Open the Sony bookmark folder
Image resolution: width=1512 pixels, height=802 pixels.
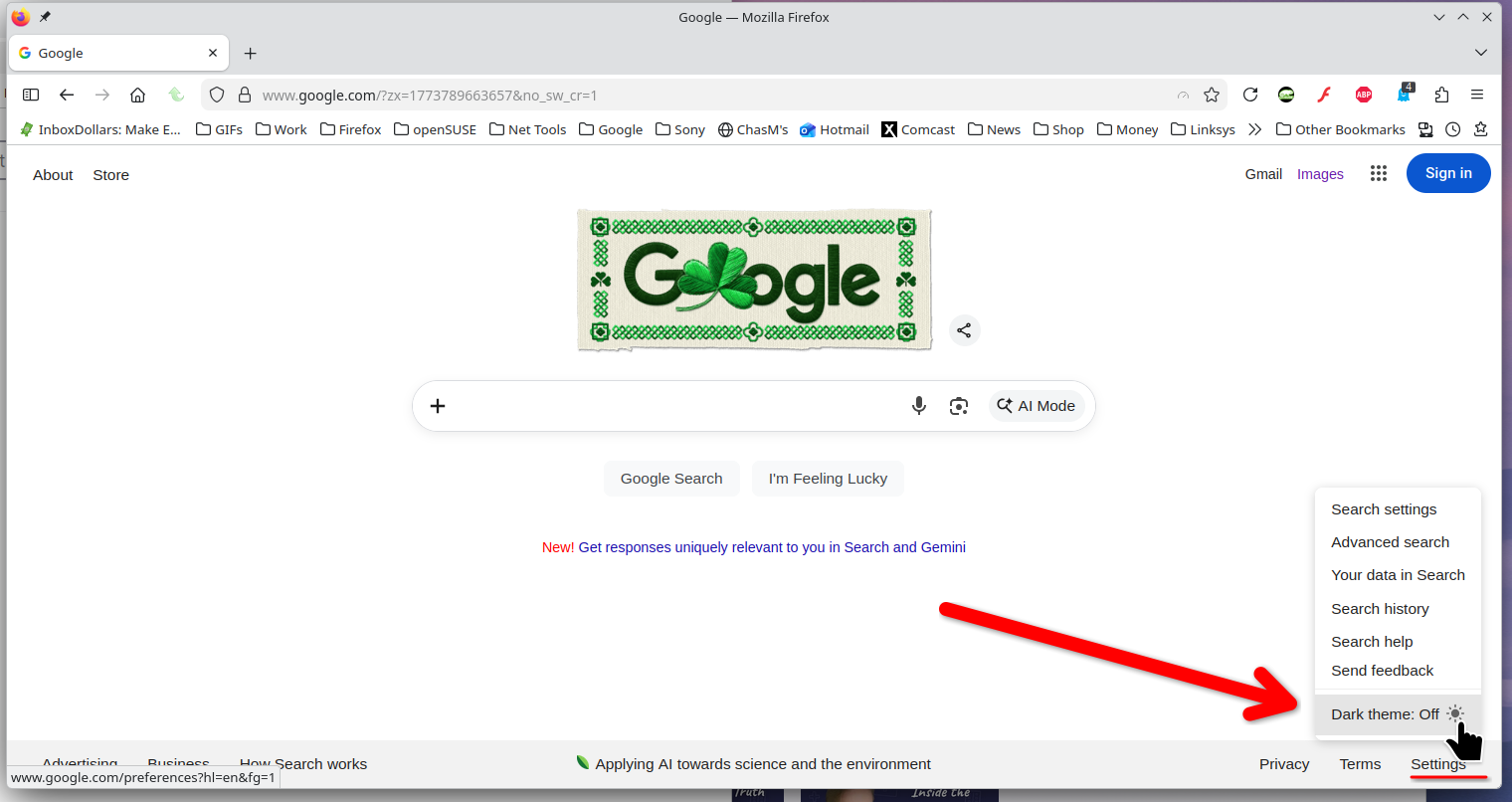pyautogui.click(x=680, y=129)
